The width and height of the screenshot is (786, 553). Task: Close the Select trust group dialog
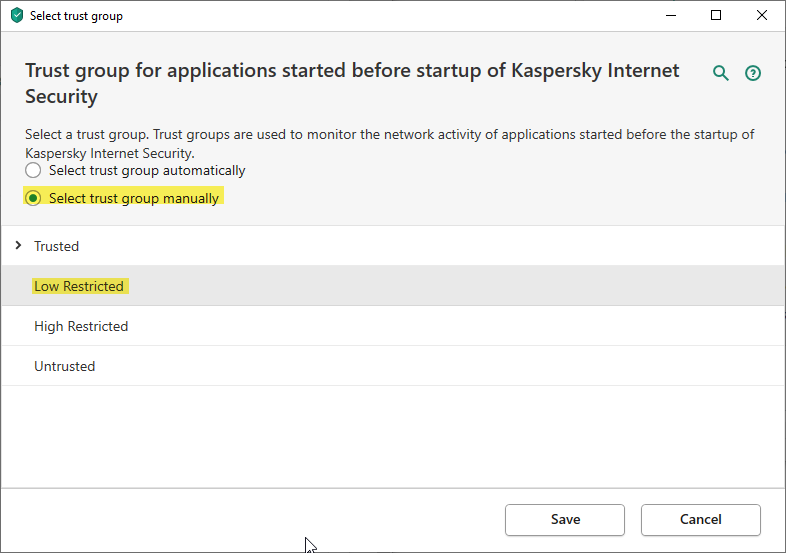[x=762, y=16]
